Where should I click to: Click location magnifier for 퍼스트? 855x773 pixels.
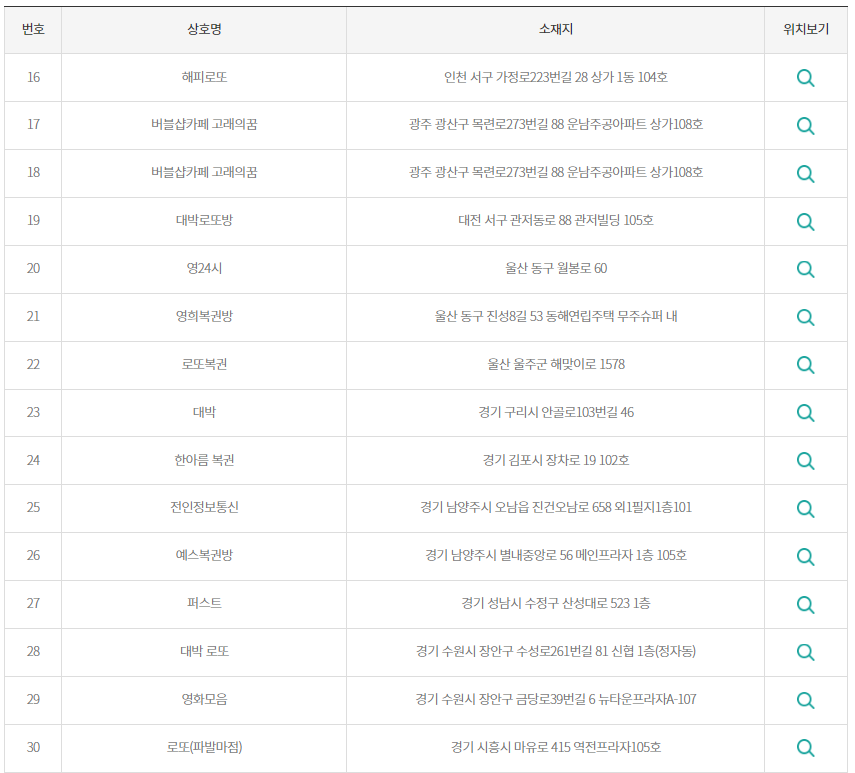[805, 605]
